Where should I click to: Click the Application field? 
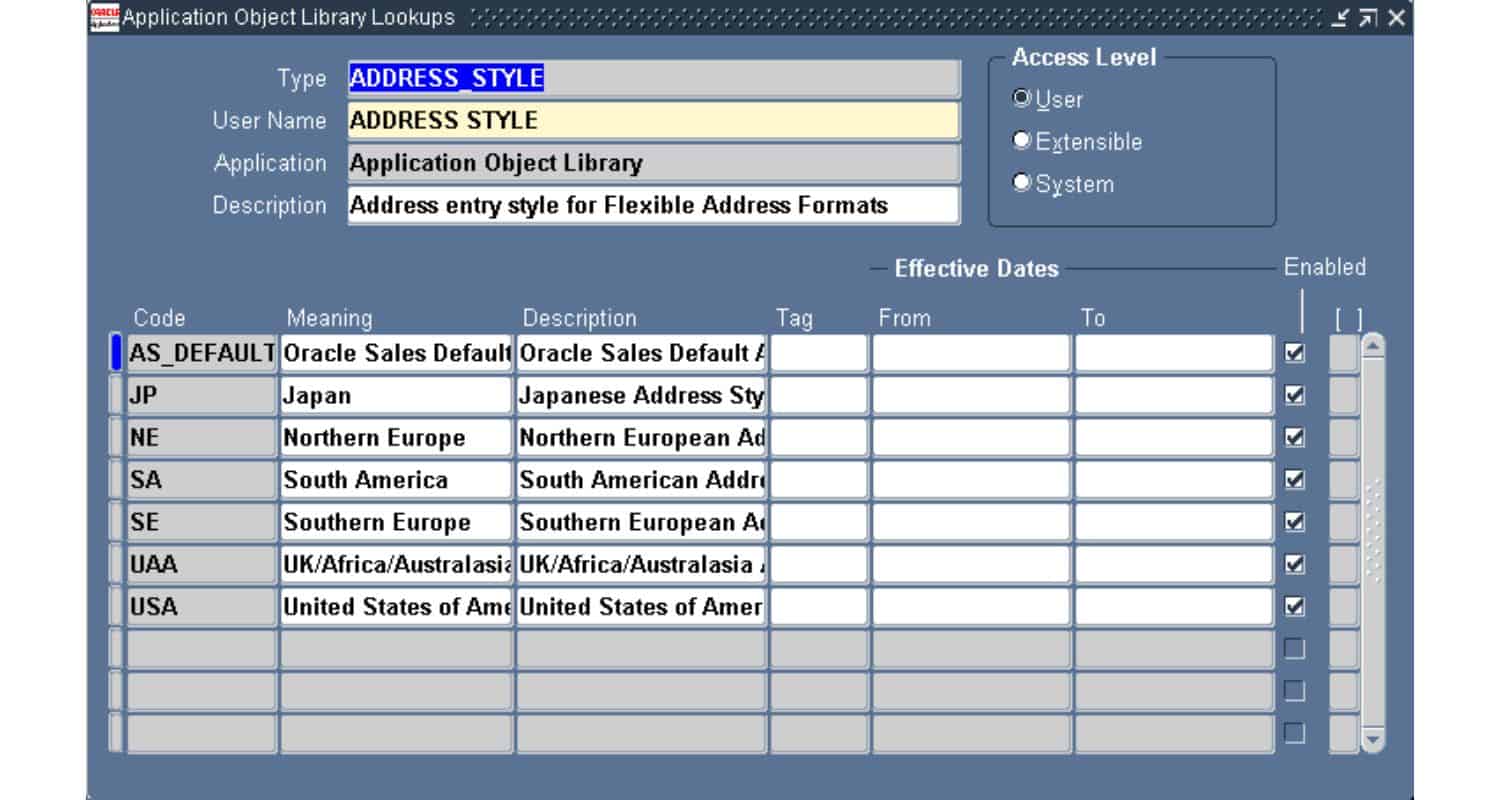coord(654,162)
